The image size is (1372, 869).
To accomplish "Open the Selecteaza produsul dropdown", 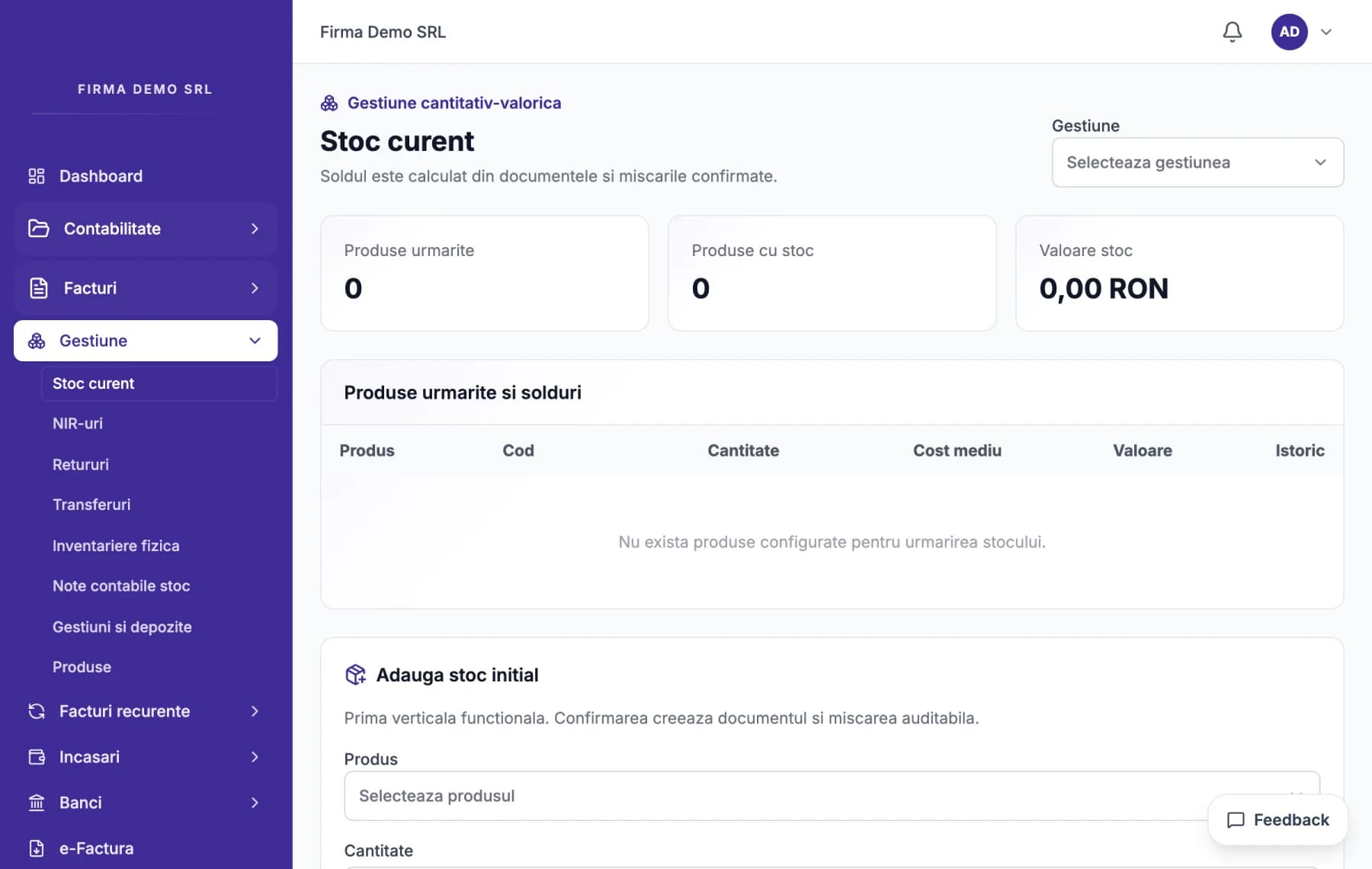I will point(832,796).
